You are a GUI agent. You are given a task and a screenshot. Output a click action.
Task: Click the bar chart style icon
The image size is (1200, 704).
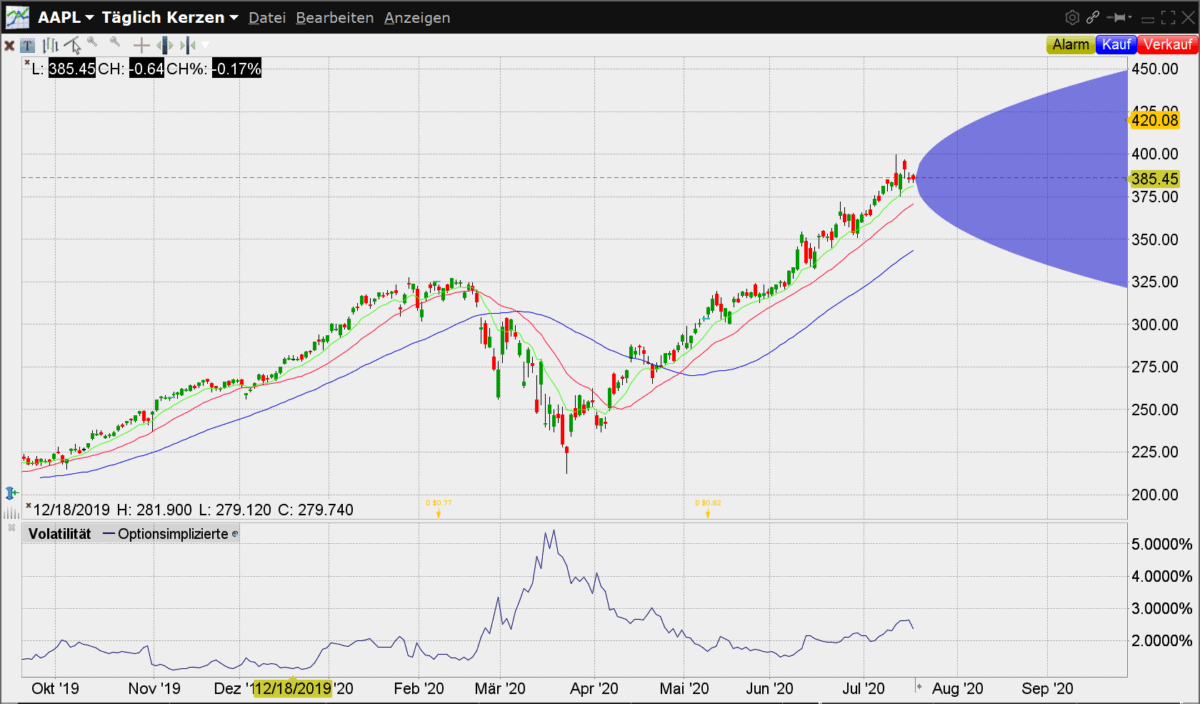coord(50,45)
